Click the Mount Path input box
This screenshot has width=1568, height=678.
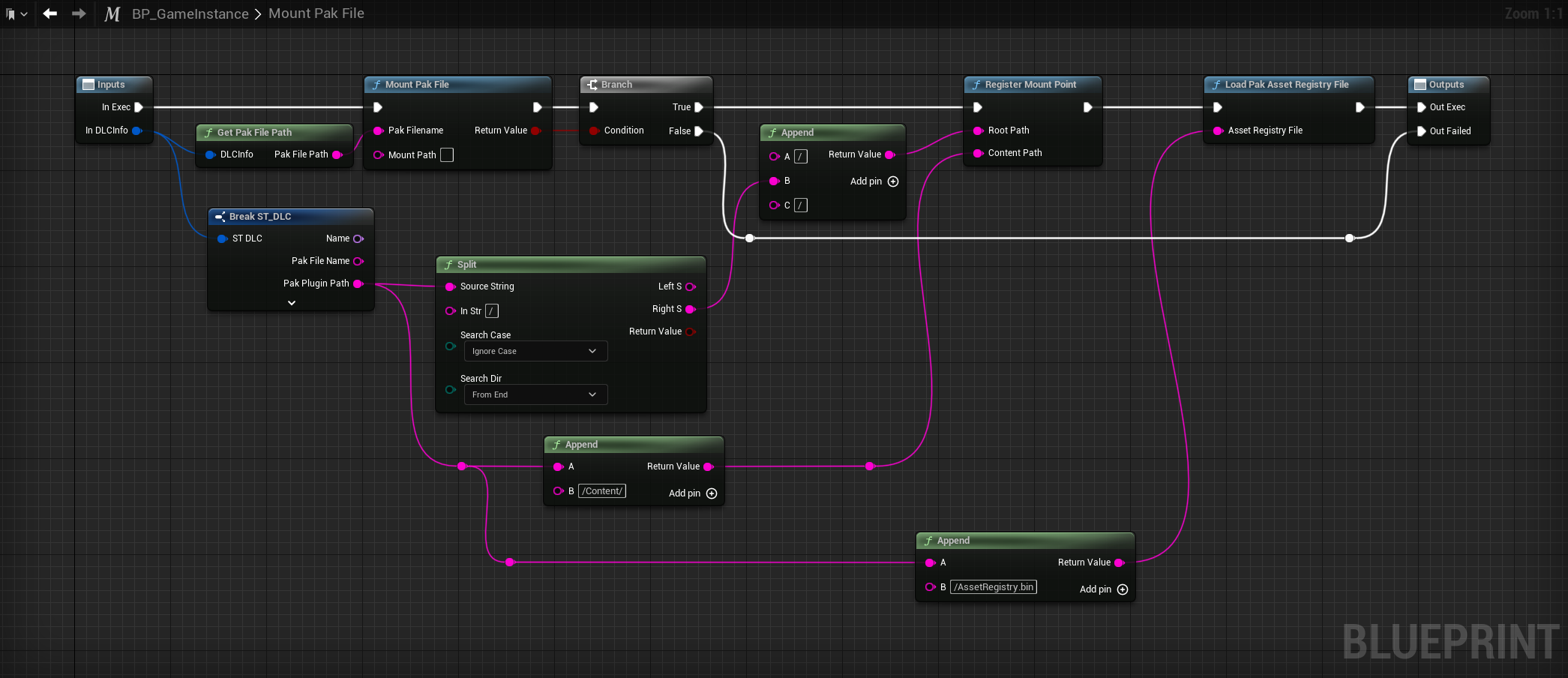pos(447,155)
